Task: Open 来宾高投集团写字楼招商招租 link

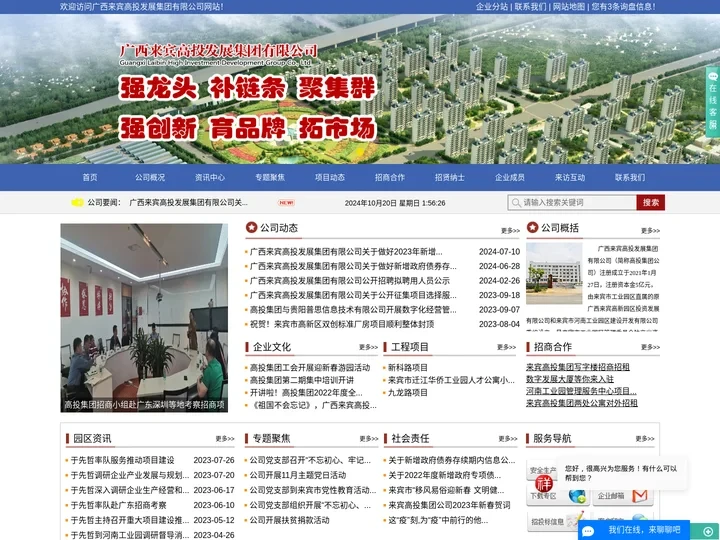Action: (578, 367)
